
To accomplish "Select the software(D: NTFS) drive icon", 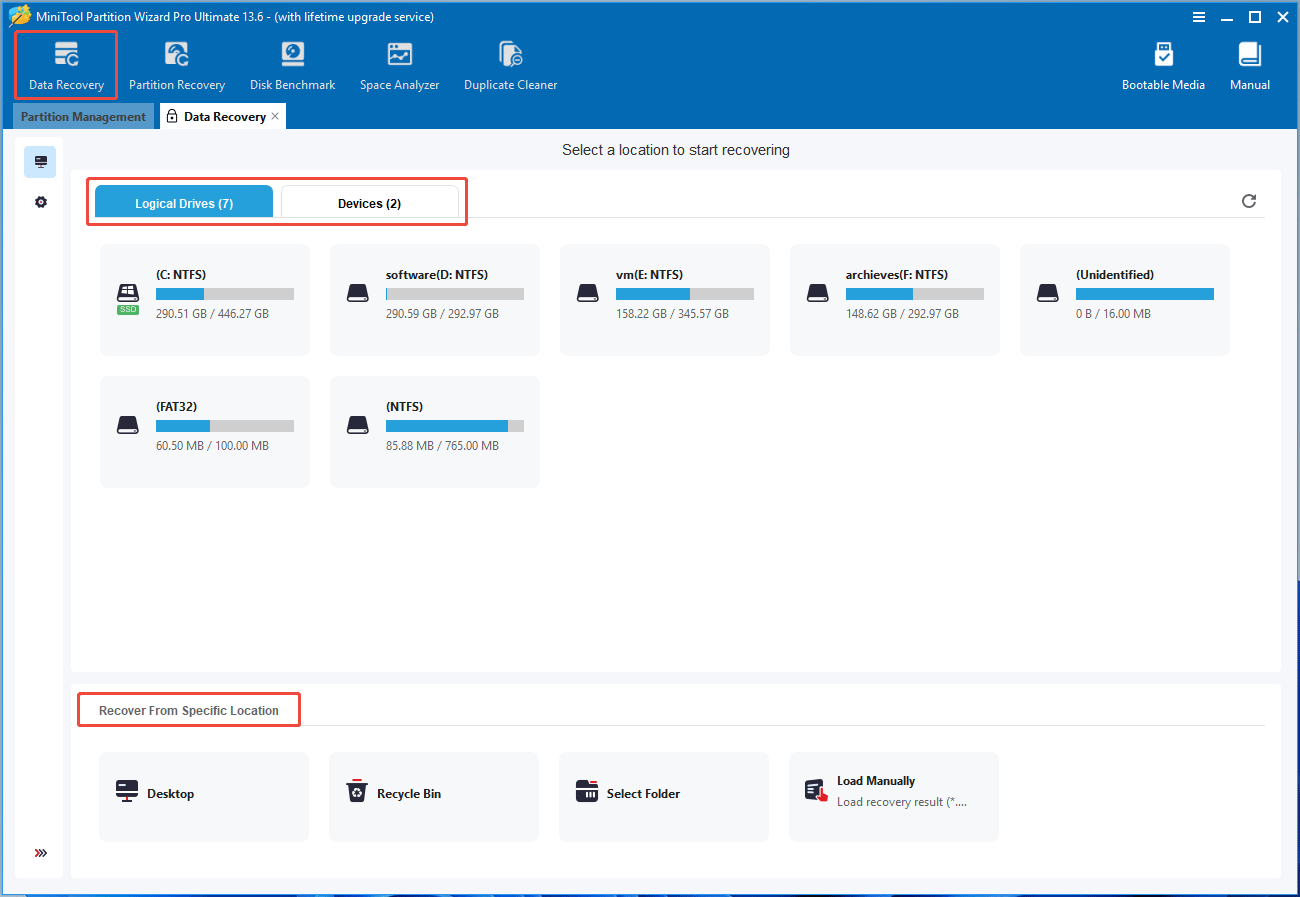I will [x=358, y=294].
